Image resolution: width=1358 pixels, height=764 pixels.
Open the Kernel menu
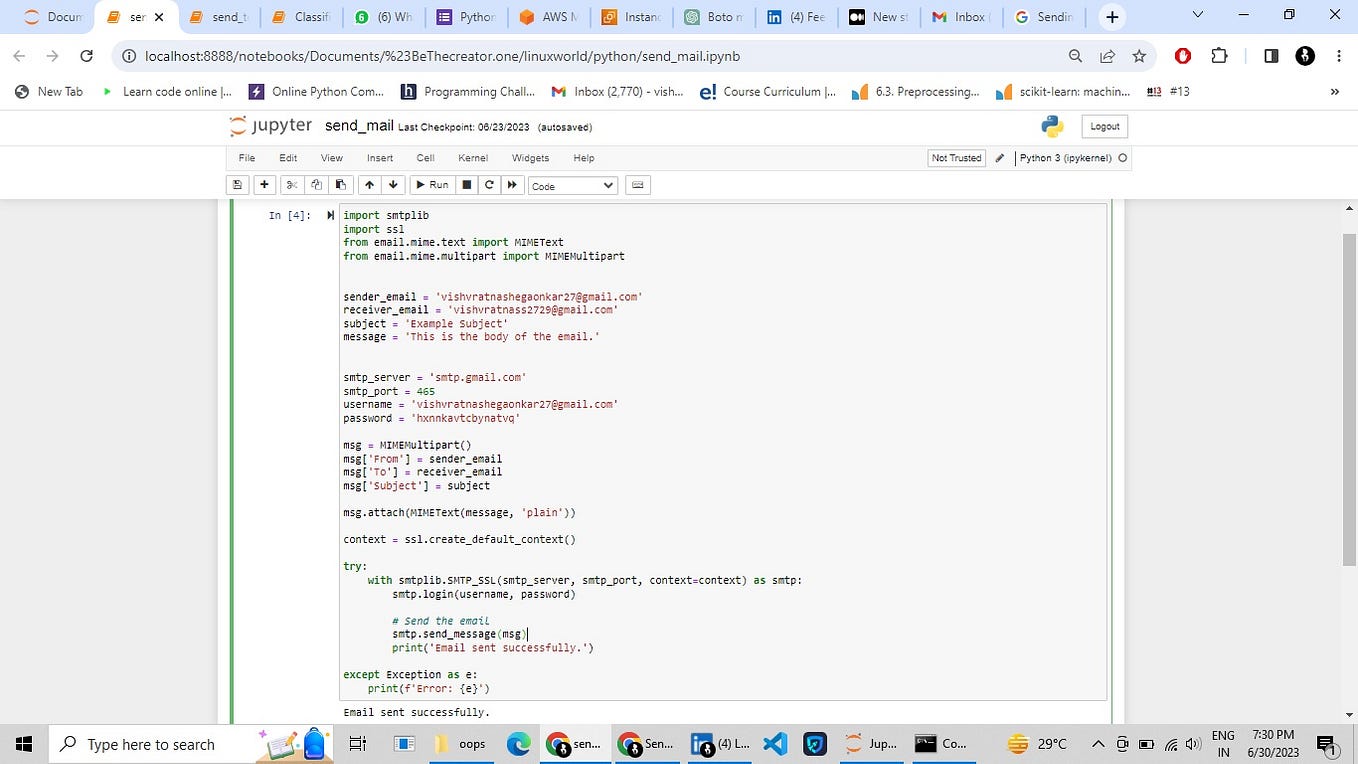[x=472, y=158]
